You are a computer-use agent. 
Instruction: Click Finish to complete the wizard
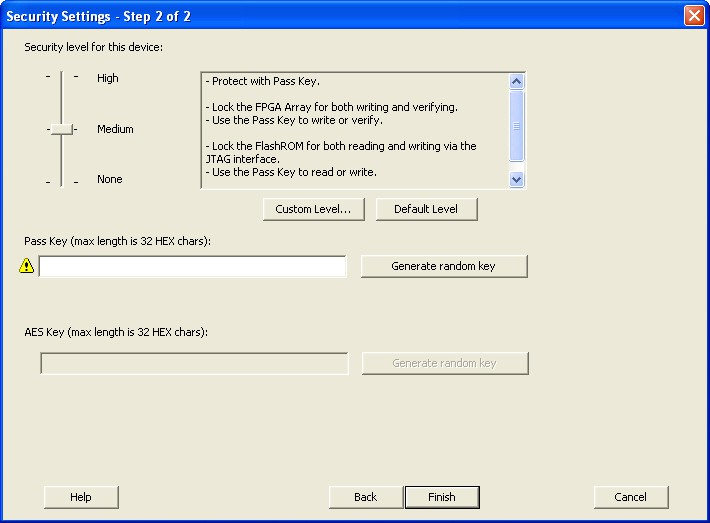tap(442, 497)
